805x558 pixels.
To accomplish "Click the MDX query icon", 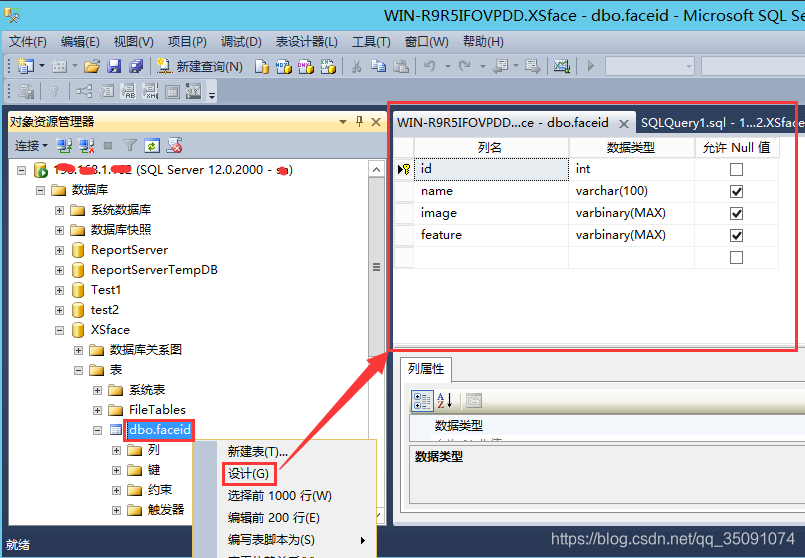I will click(x=284, y=67).
